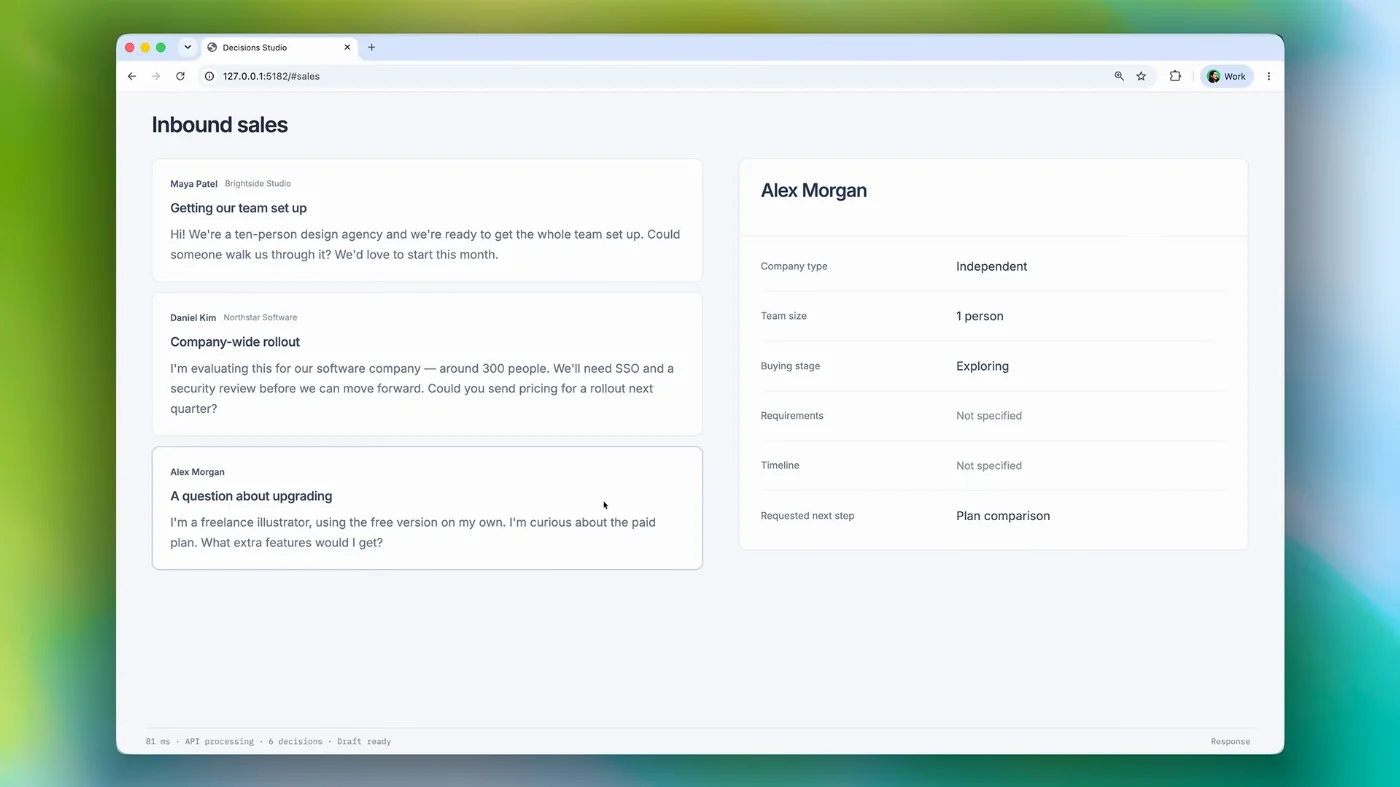View site information icon in address bar

[210, 76]
